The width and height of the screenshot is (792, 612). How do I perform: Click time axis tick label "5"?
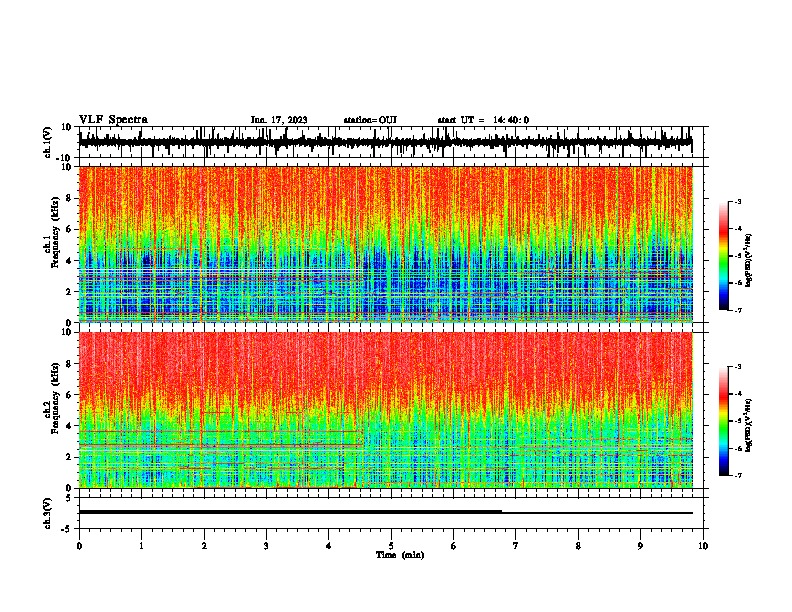tap(391, 546)
